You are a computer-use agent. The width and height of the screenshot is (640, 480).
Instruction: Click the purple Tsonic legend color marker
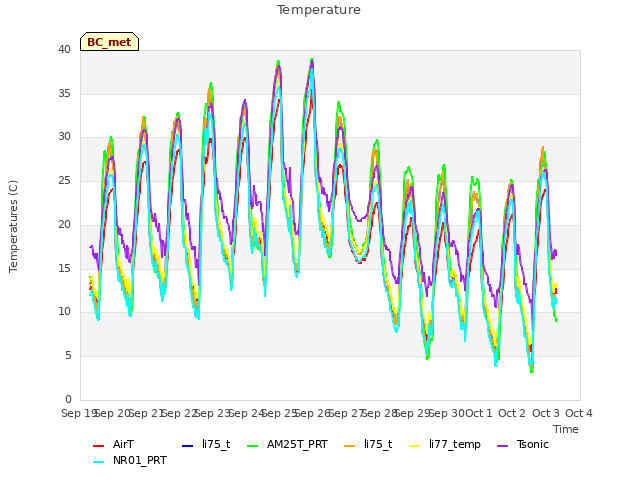point(502,446)
